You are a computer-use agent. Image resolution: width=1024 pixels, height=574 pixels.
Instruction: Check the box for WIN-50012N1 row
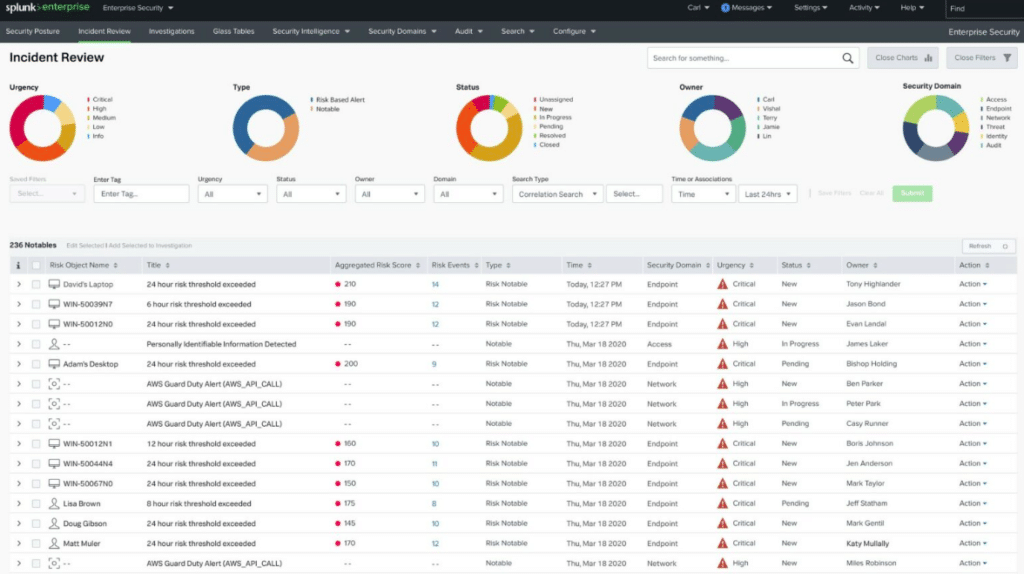[36, 444]
